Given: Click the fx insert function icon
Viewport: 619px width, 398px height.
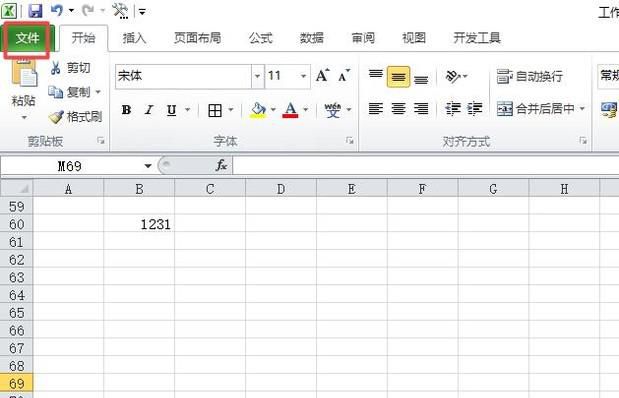Looking at the screenshot, I should pyautogui.click(x=221, y=165).
